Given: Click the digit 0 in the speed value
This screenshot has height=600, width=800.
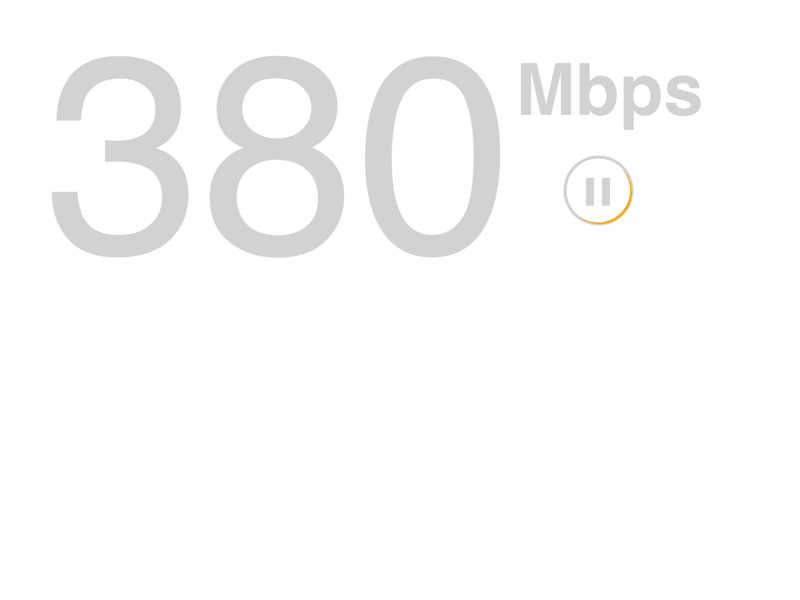Looking at the screenshot, I should [433, 157].
